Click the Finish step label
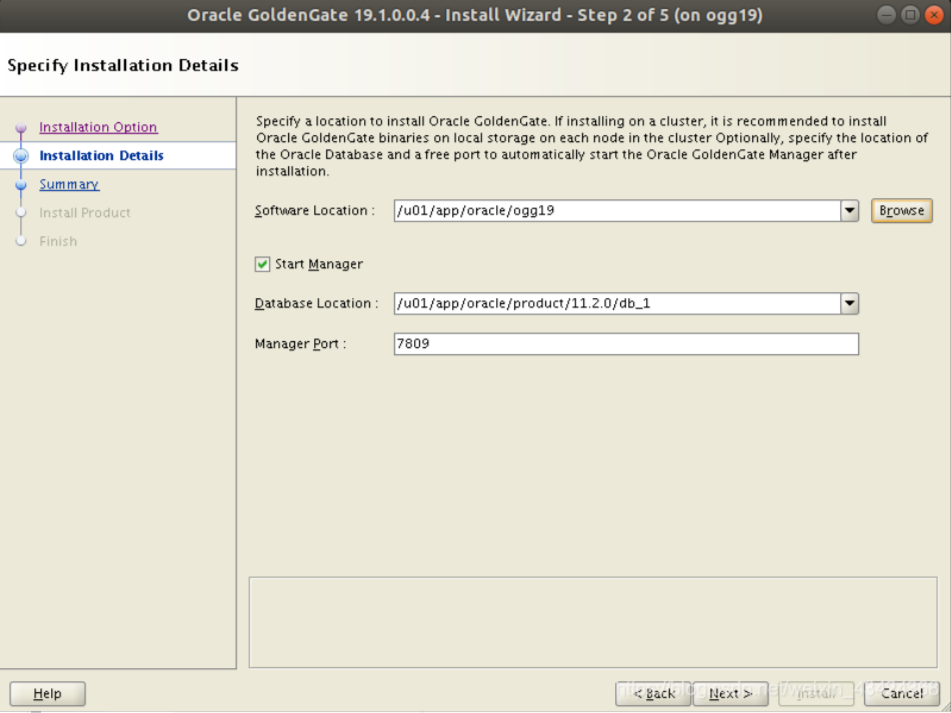Screen dimensions: 951x713 tap(58, 241)
